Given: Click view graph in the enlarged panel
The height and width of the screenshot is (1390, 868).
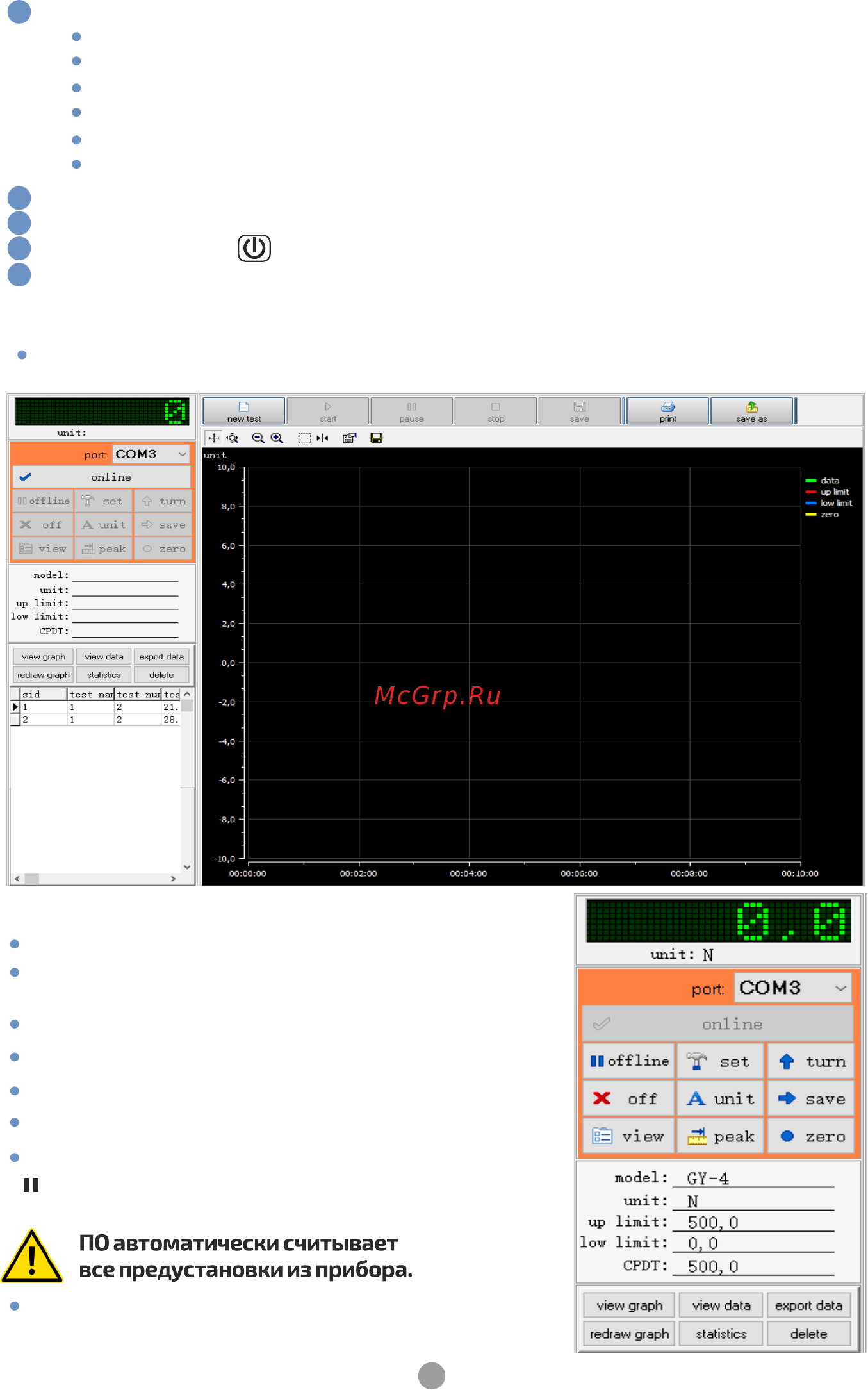Looking at the screenshot, I should [629, 1305].
